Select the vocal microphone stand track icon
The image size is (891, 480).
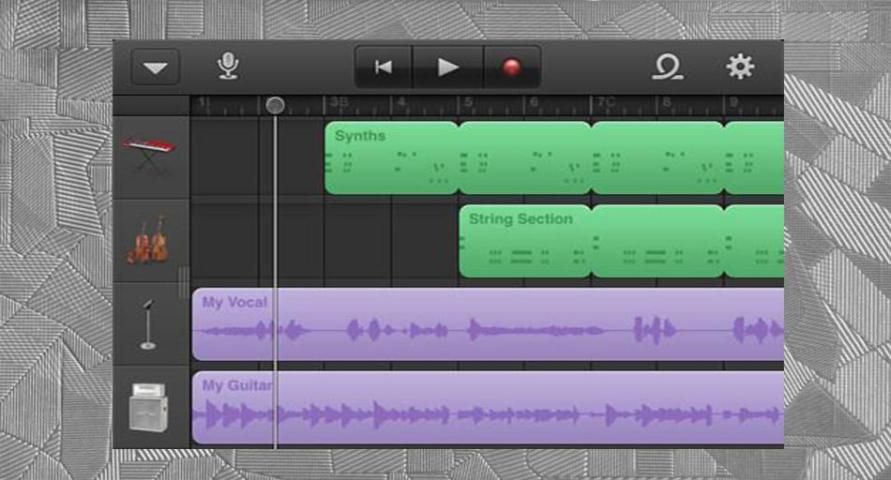coord(149,323)
